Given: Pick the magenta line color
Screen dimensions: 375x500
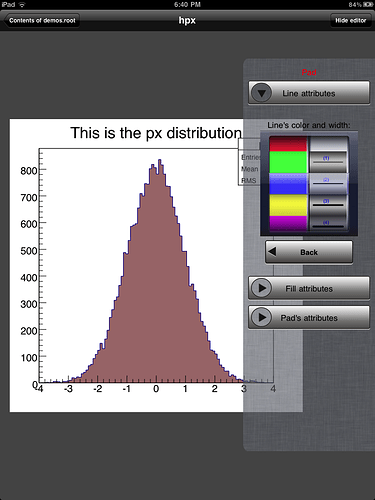Looking at the screenshot, I should pyautogui.click(x=288, y=223).
